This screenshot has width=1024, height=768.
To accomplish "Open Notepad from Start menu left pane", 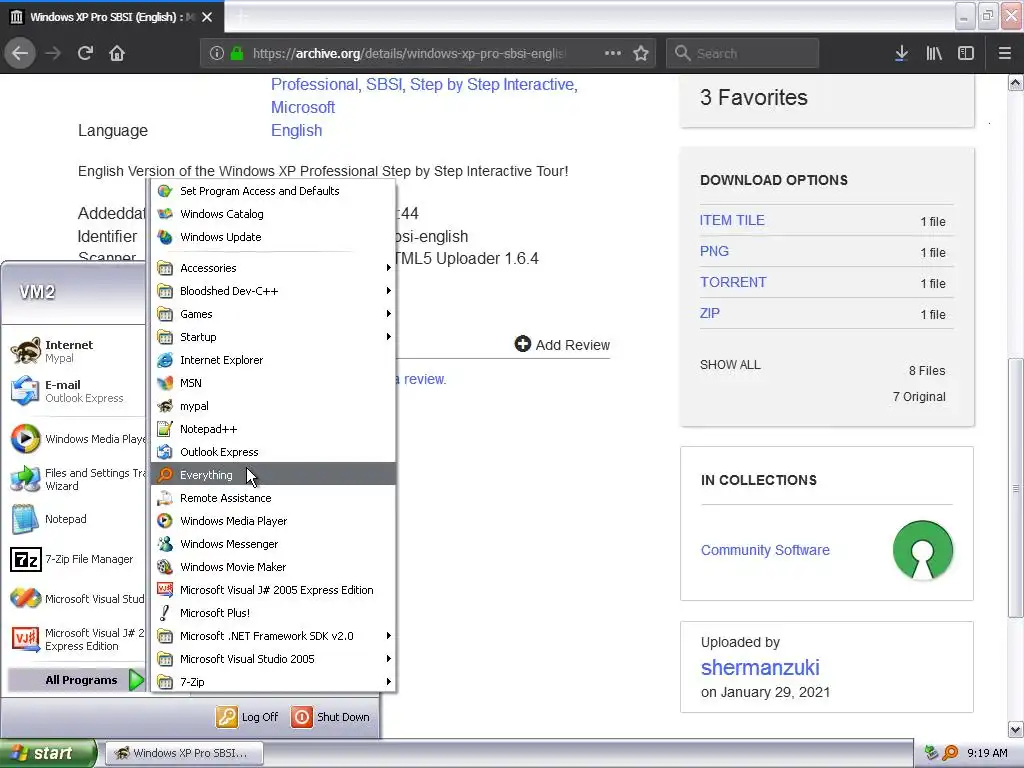I will [x=76, y=519].
